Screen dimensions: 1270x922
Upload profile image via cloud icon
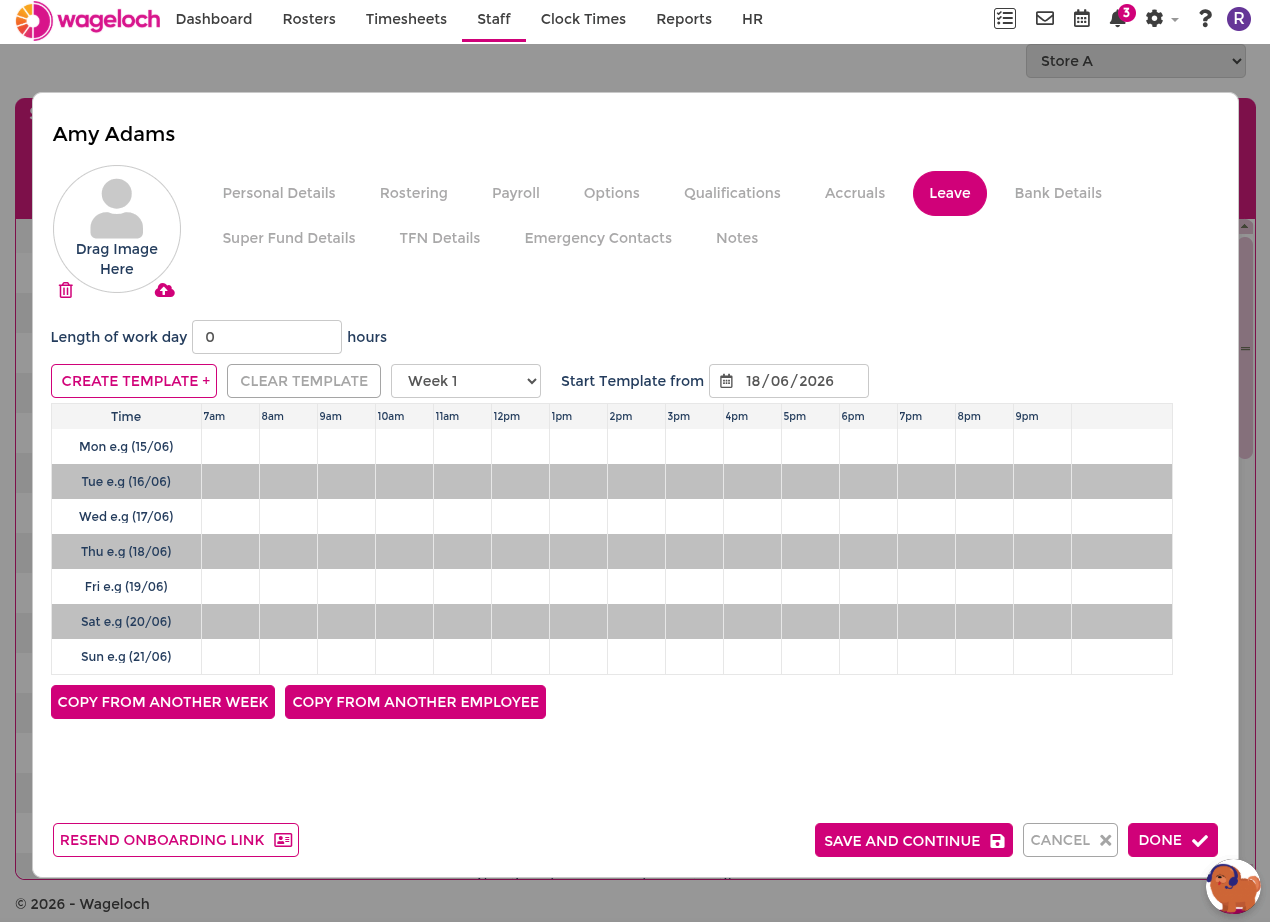pos(165,290)
